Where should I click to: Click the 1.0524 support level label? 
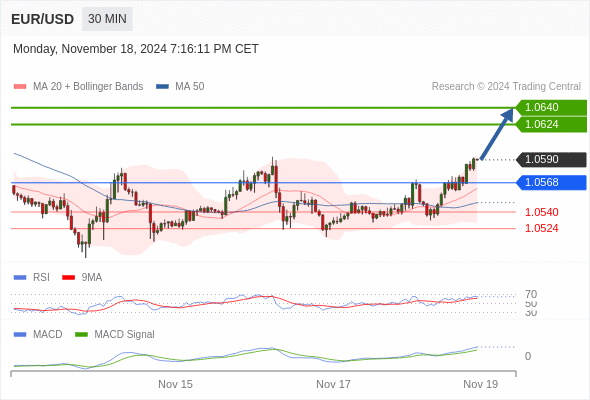click(541, 228)
